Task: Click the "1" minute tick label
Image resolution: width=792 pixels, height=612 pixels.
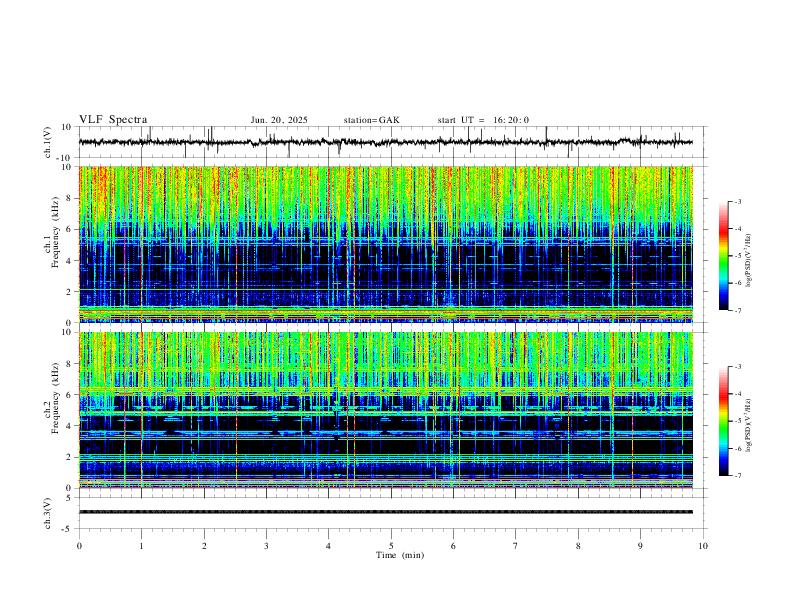Action: click(x=141, y=546)
